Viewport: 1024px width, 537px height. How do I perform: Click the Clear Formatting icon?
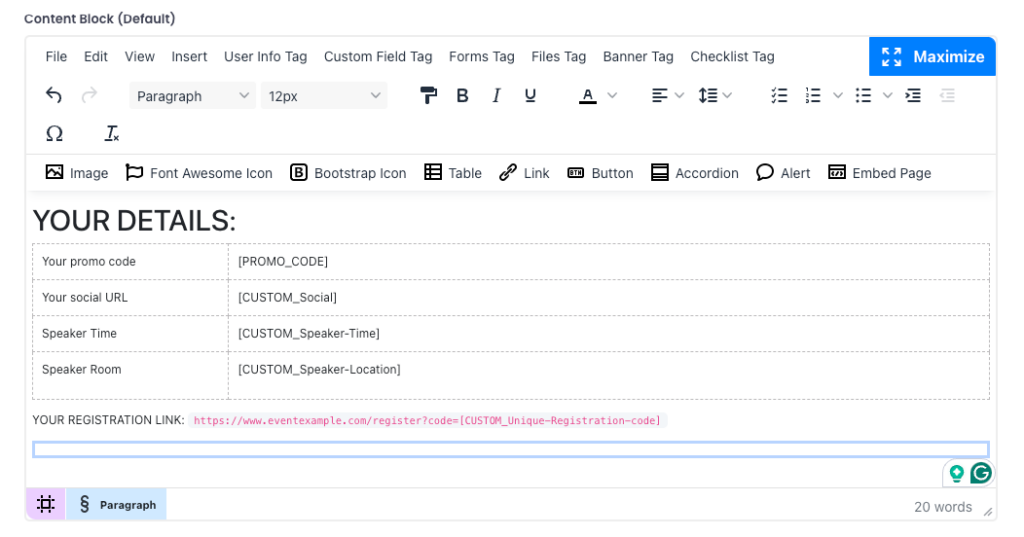click(112, 134)
